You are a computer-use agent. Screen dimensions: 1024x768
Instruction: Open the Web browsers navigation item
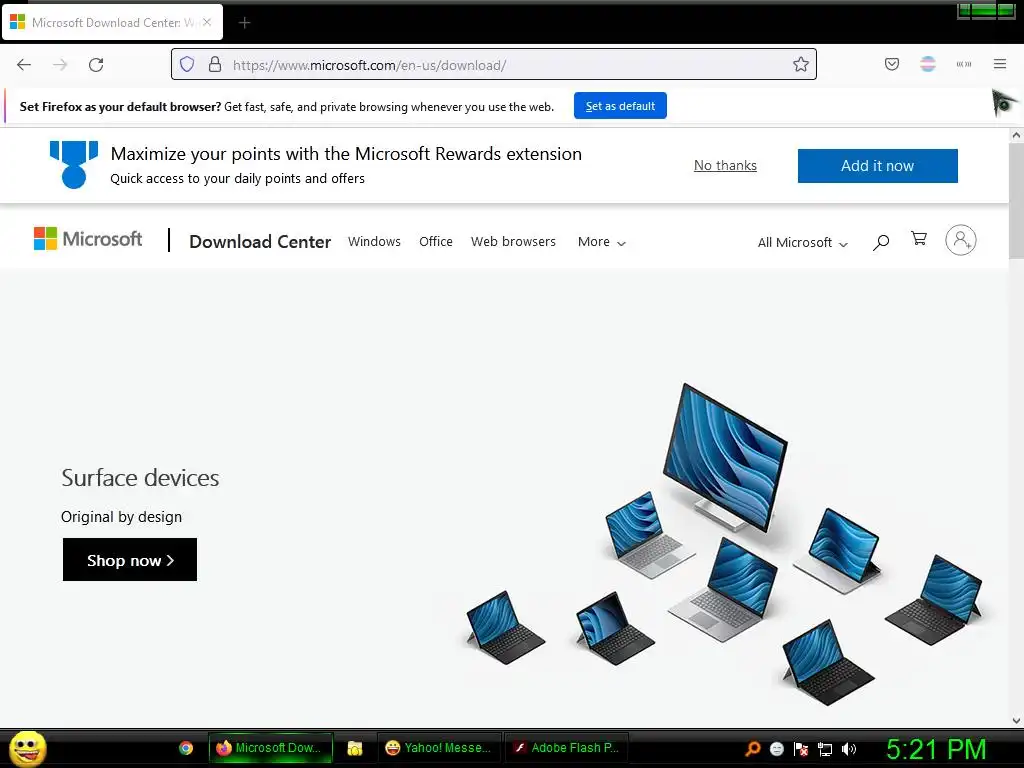(513, 242)
